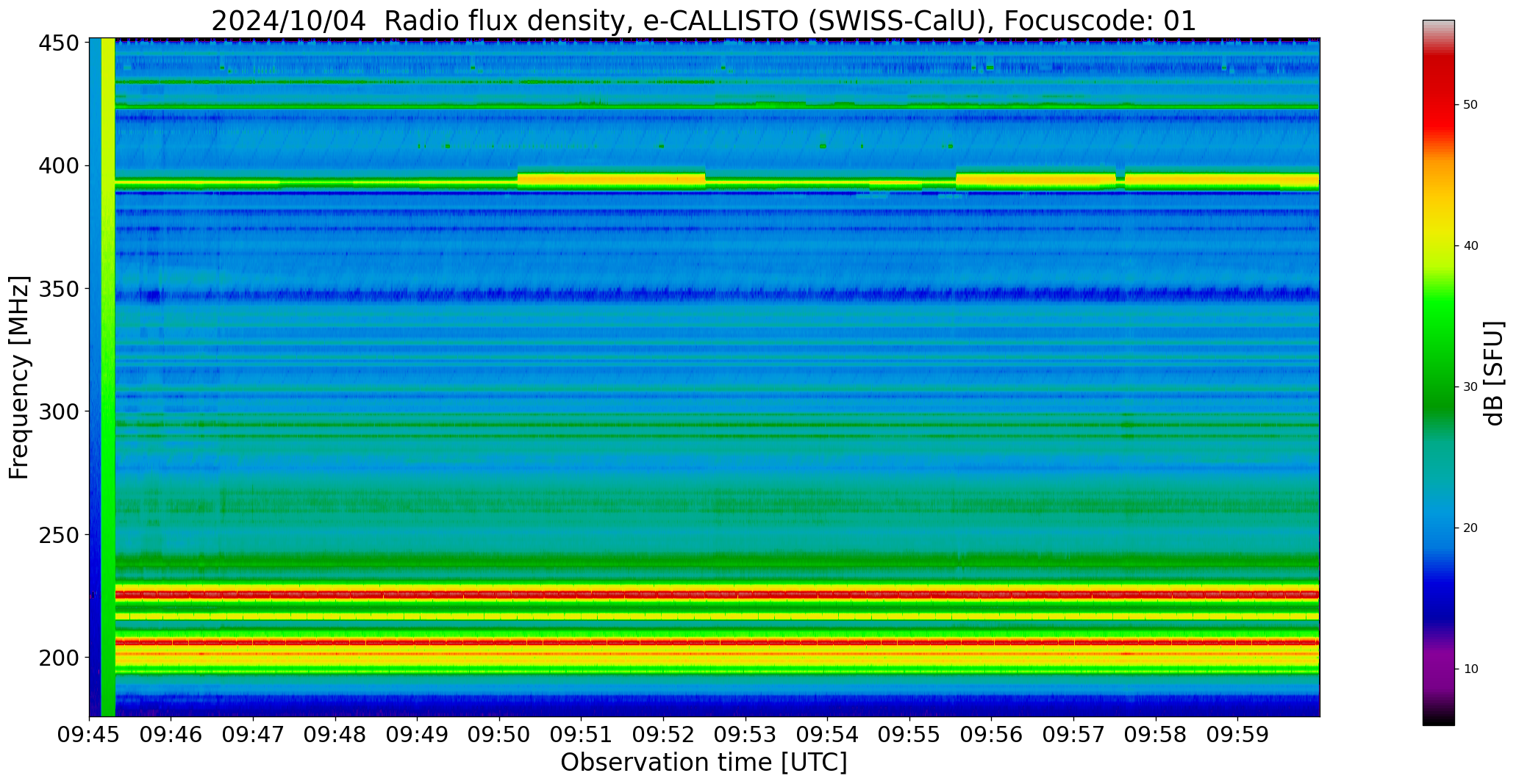
Task: Click the 09:50 time tick label
Action: 500,735
